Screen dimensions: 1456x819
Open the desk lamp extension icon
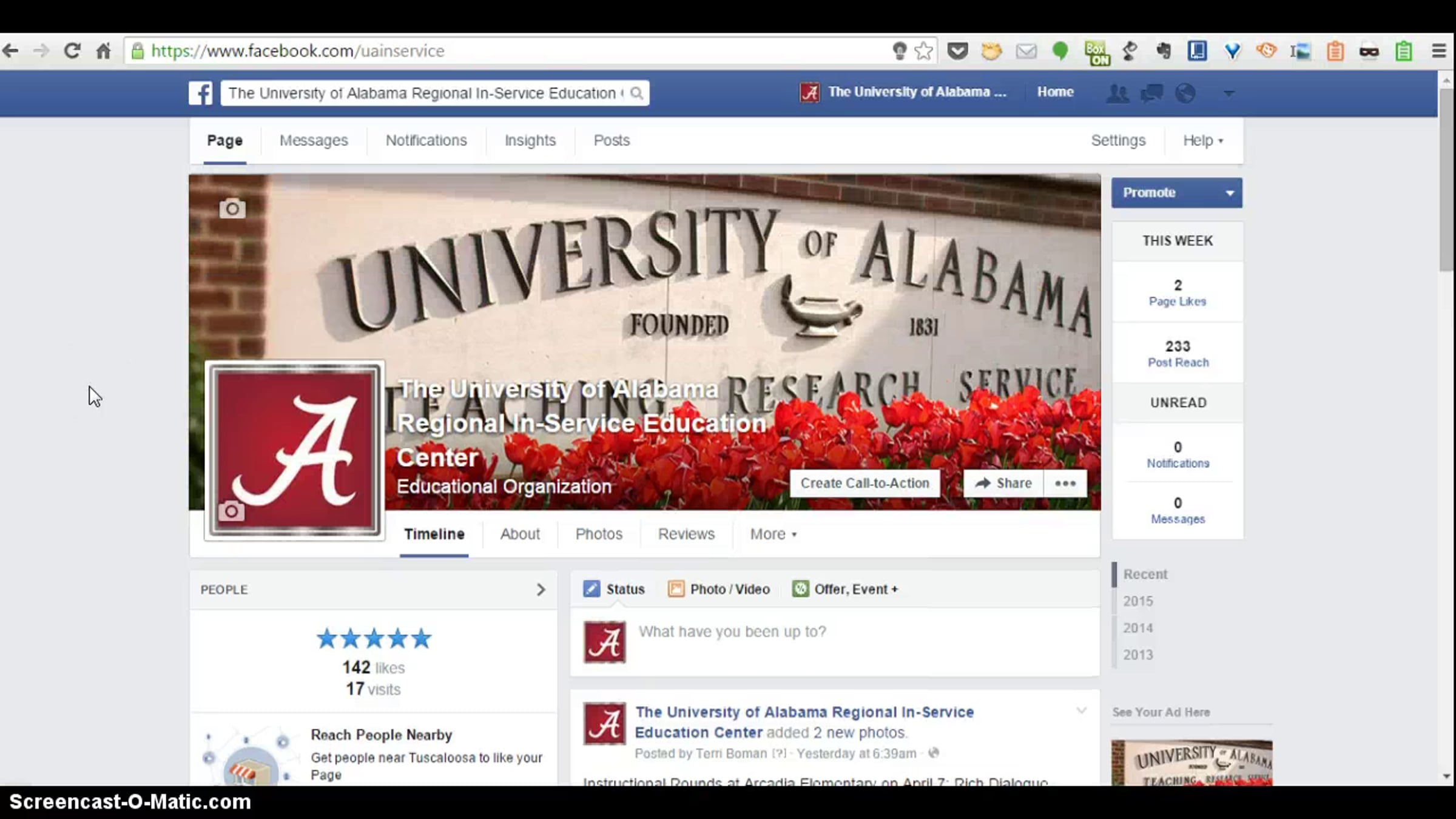[1130, 51]
